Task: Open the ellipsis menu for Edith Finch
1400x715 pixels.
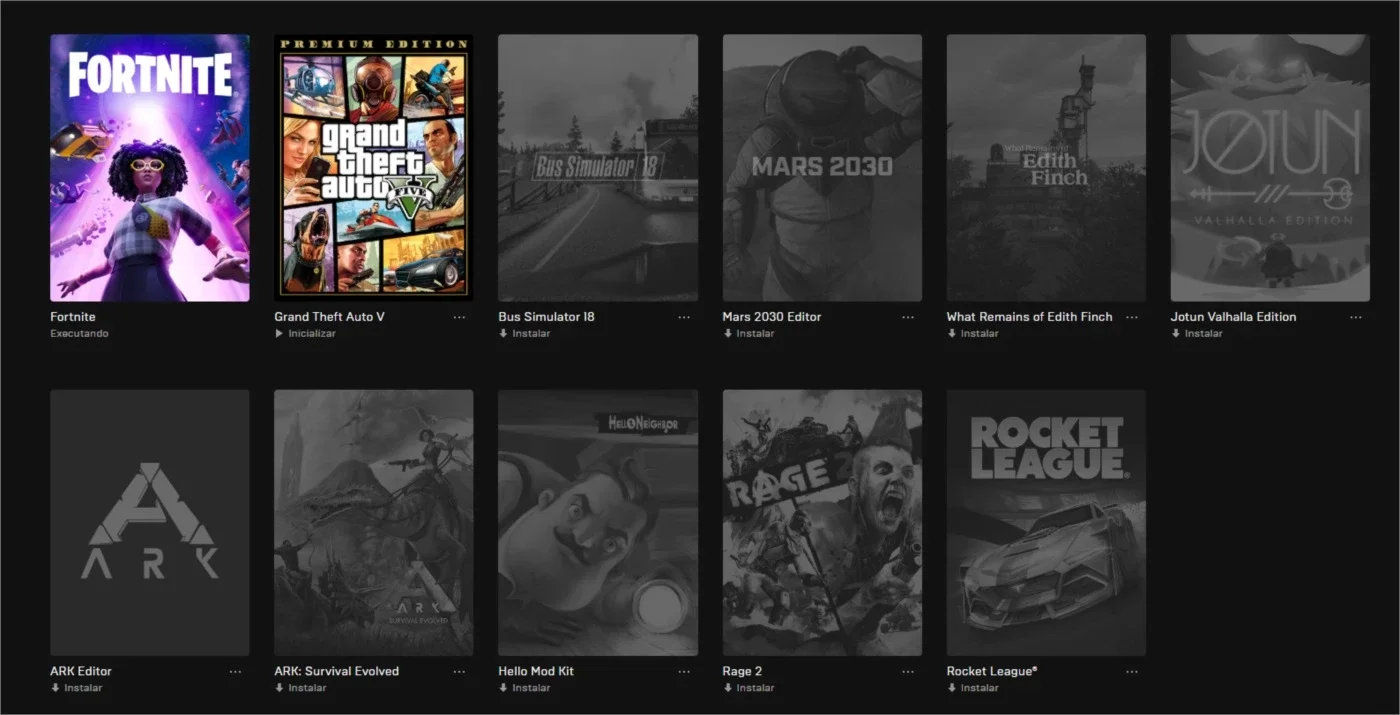Action: pos(1131,317)
